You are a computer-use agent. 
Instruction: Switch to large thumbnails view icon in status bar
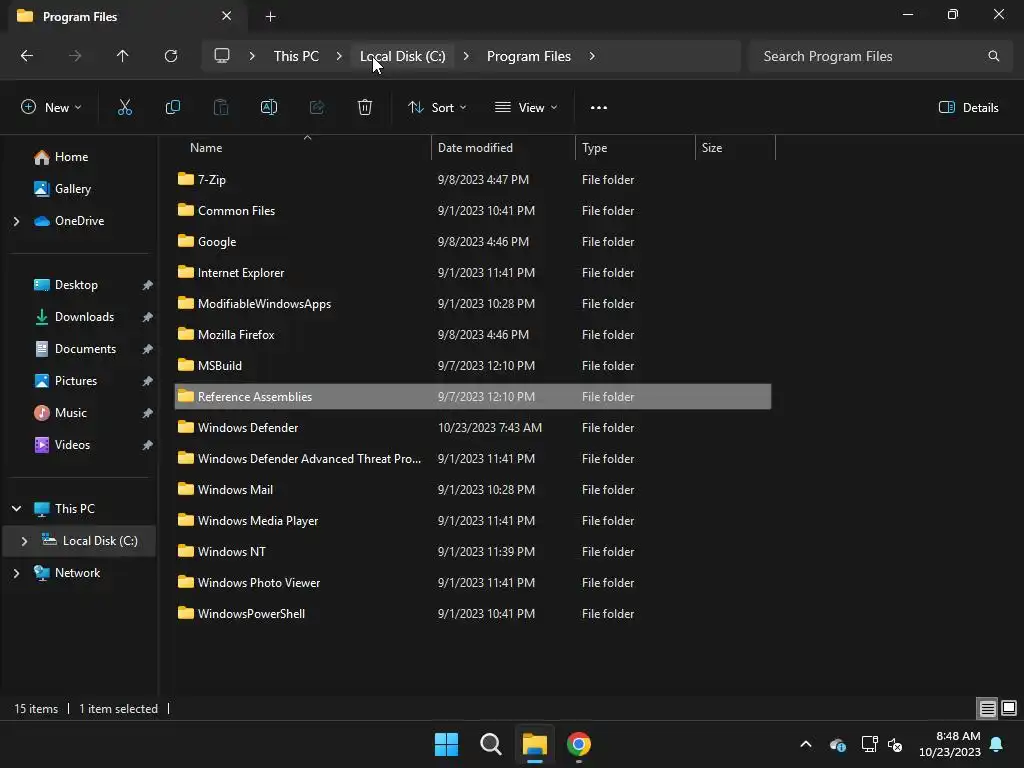[1009, 708]
